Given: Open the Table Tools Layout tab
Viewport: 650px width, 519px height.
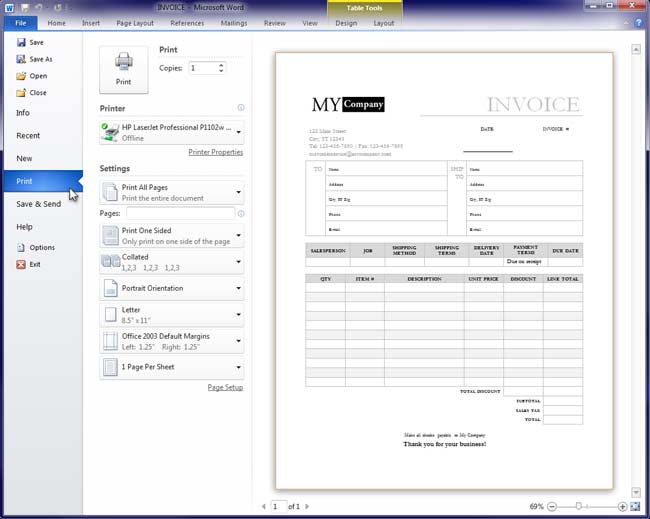Looking at the screenshot, I should [x=384, y=23].
